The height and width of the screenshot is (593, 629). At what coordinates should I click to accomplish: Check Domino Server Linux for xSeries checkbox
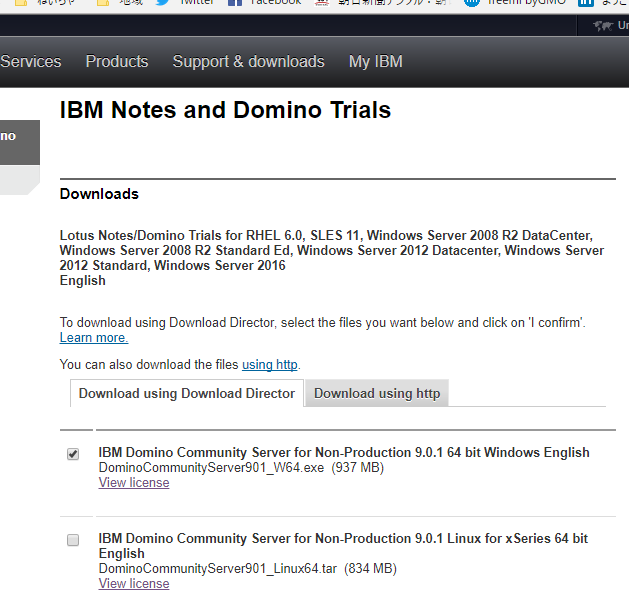pyautogui.click(x=73, y=540)
